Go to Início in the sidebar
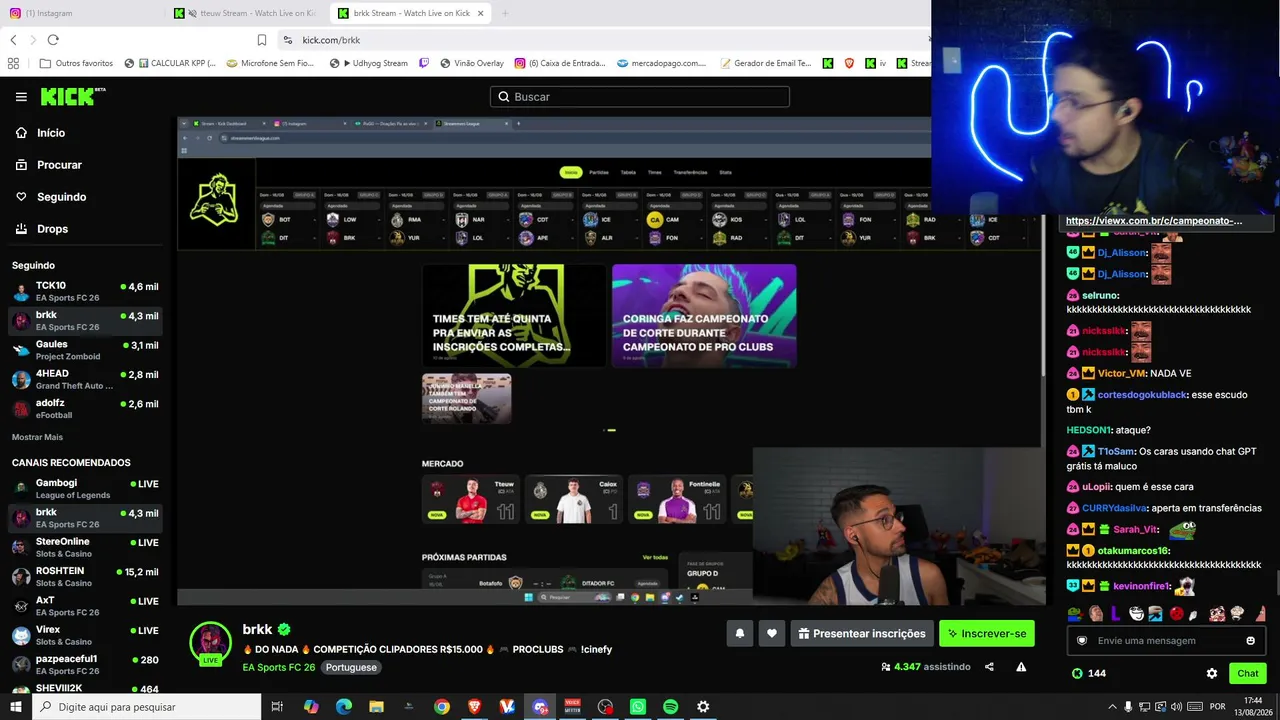The width and height of the screenshot is (1280, 720). coord(50,133)
